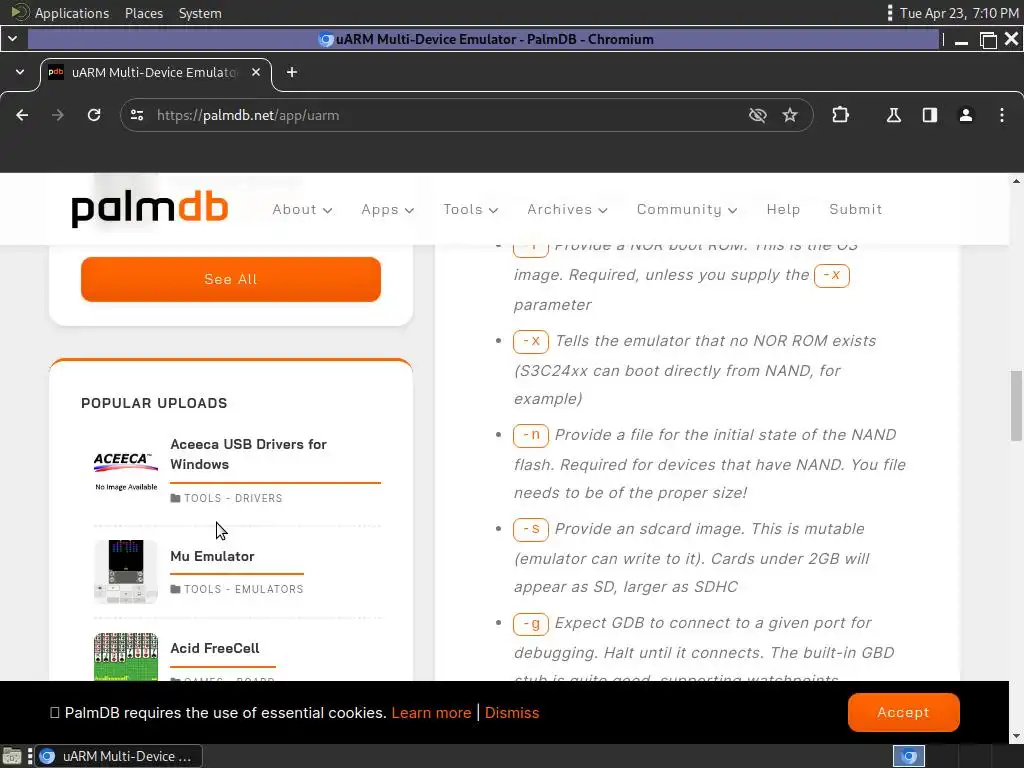Click the Aceeca logo thumbnail
Image resolution: width=1024 pixels, height=768 pixels.
pyautogui.click(x=126, y=470)
